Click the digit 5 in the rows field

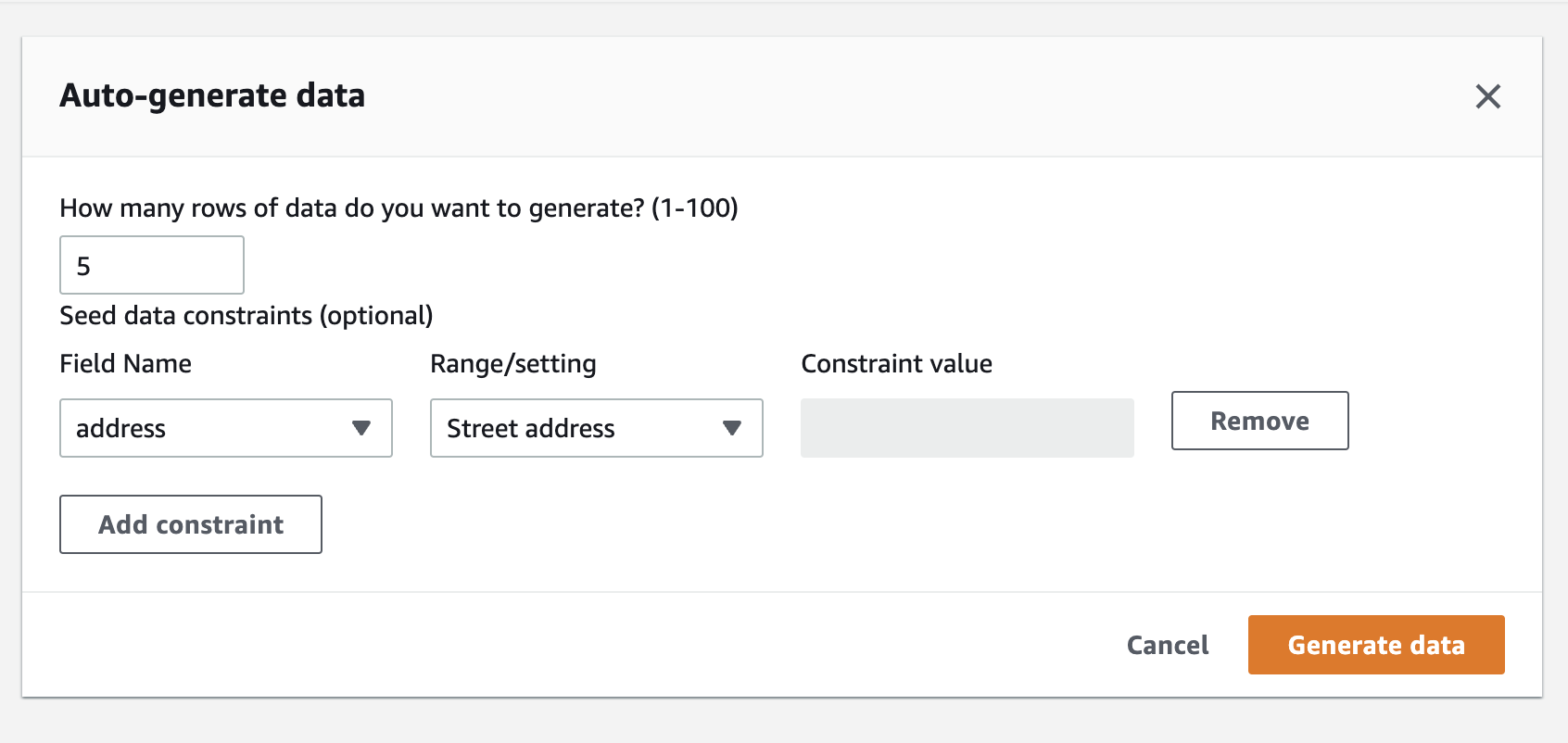click(83, 266)
